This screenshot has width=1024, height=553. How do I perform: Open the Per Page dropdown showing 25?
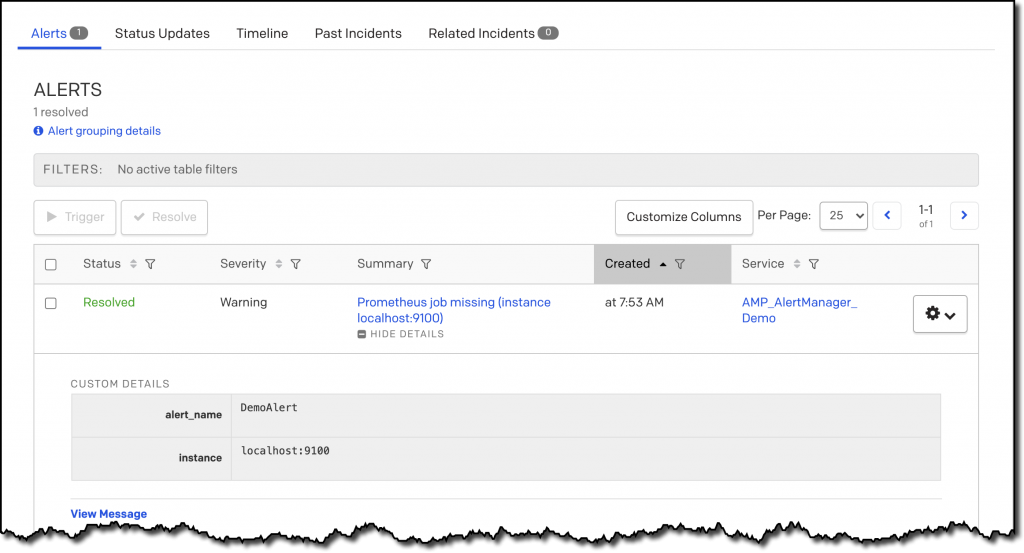(x=844, y=215)
